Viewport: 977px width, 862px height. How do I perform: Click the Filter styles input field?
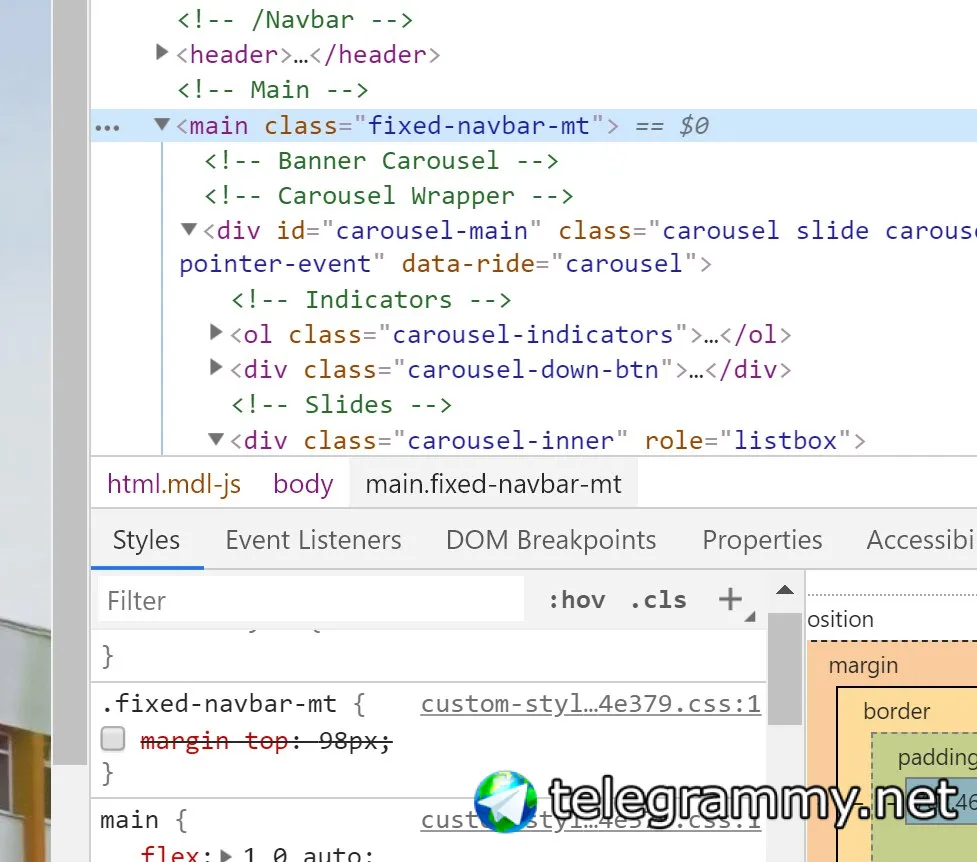pos(311,600)
